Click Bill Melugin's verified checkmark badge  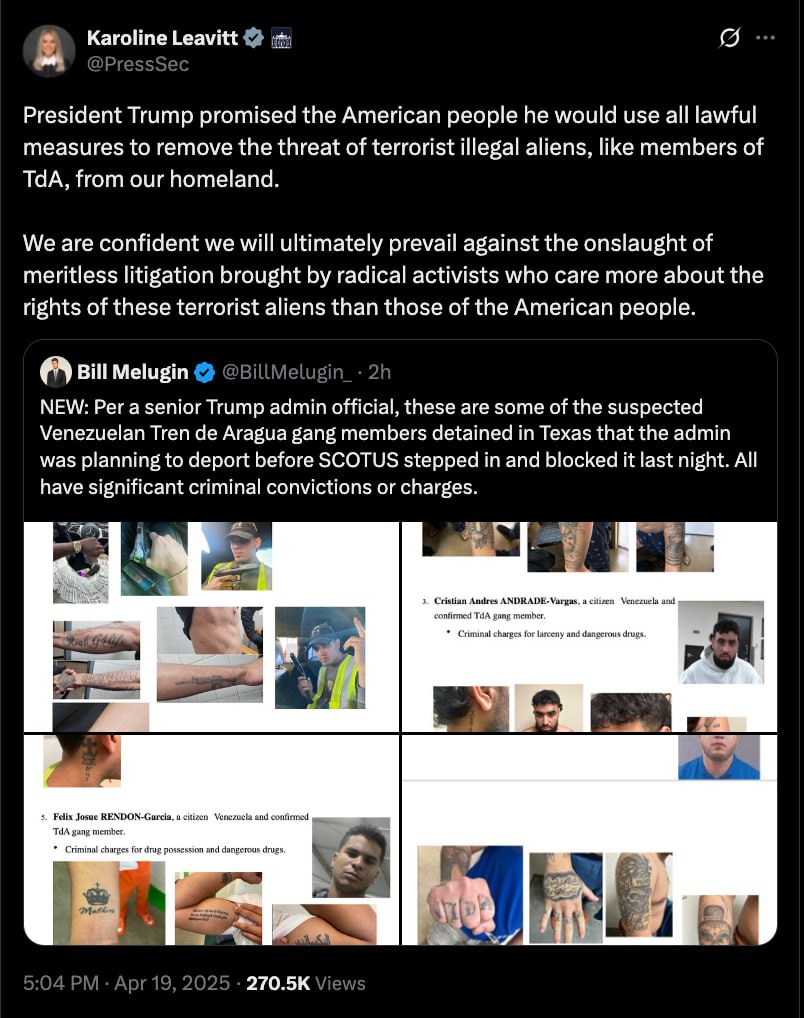pyautogui.click(x=205, y=372)
